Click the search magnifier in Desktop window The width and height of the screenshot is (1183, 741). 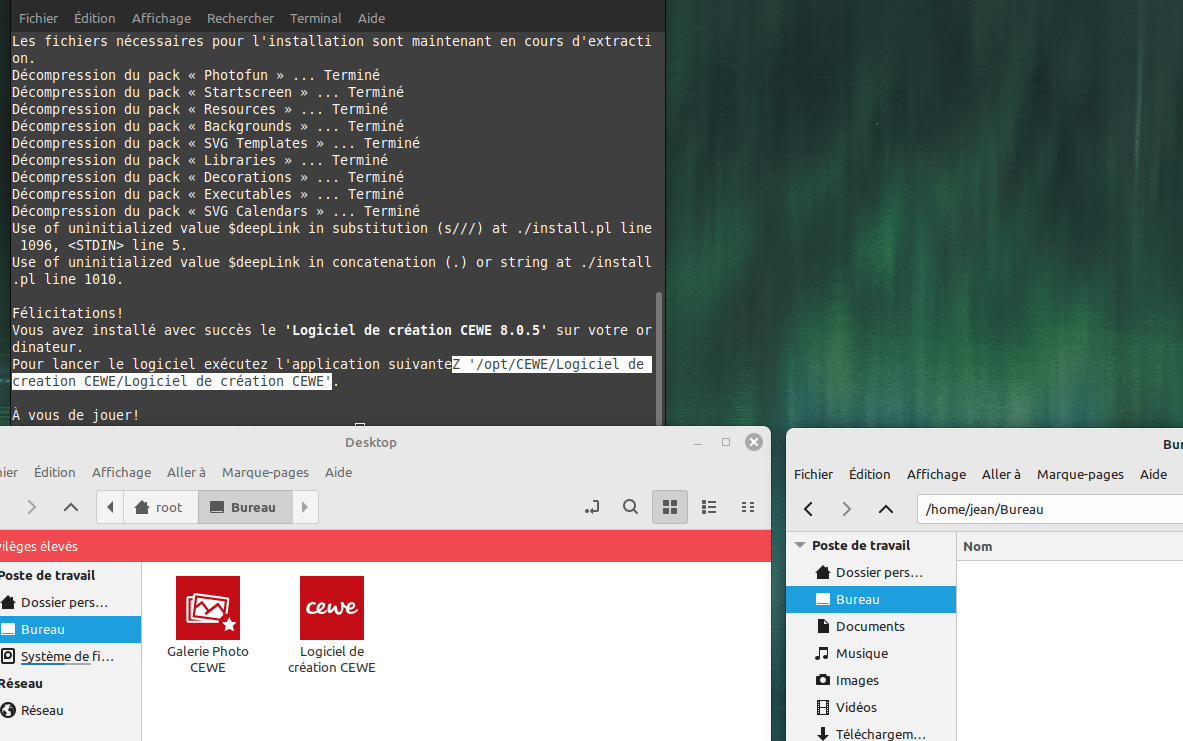630,507
